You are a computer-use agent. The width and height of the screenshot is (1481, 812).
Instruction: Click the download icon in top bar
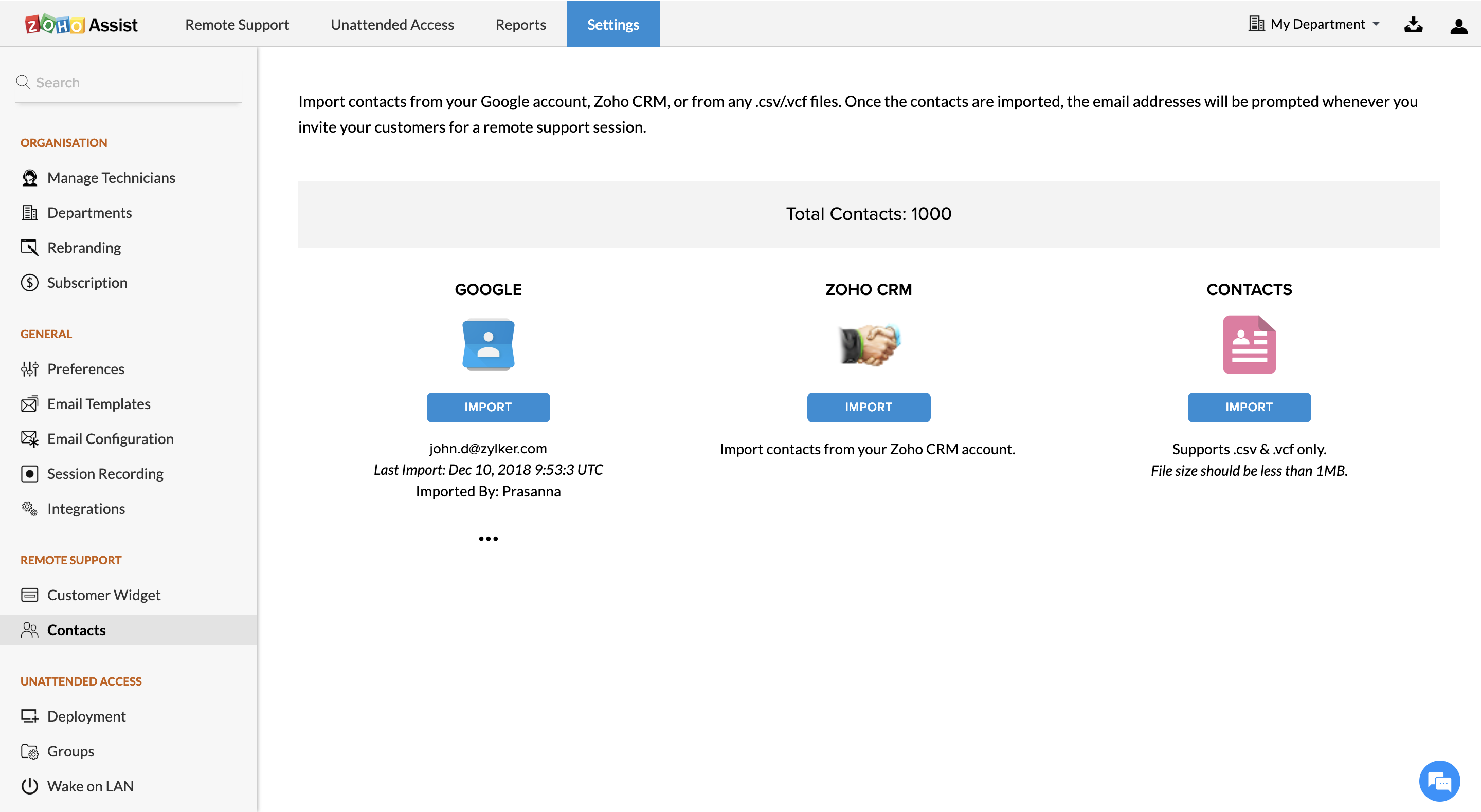(1413, 23)
